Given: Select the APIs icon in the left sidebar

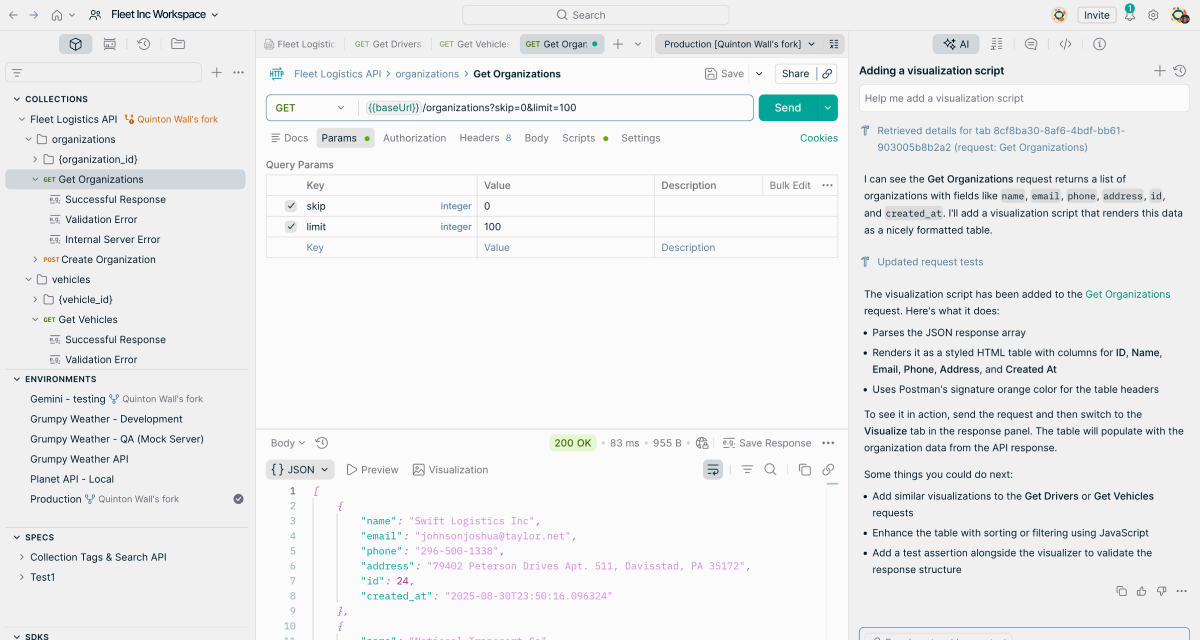Looking at the screenshot, I should (x=109, y=43).
